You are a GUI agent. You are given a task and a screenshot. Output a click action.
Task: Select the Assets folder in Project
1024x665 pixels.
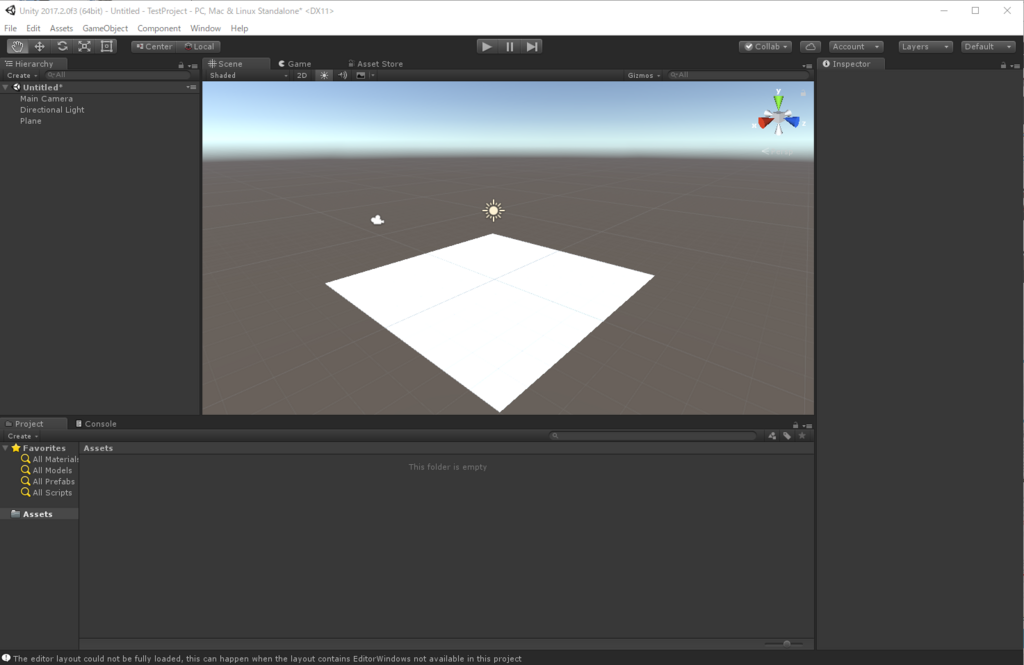pos(39,514)
